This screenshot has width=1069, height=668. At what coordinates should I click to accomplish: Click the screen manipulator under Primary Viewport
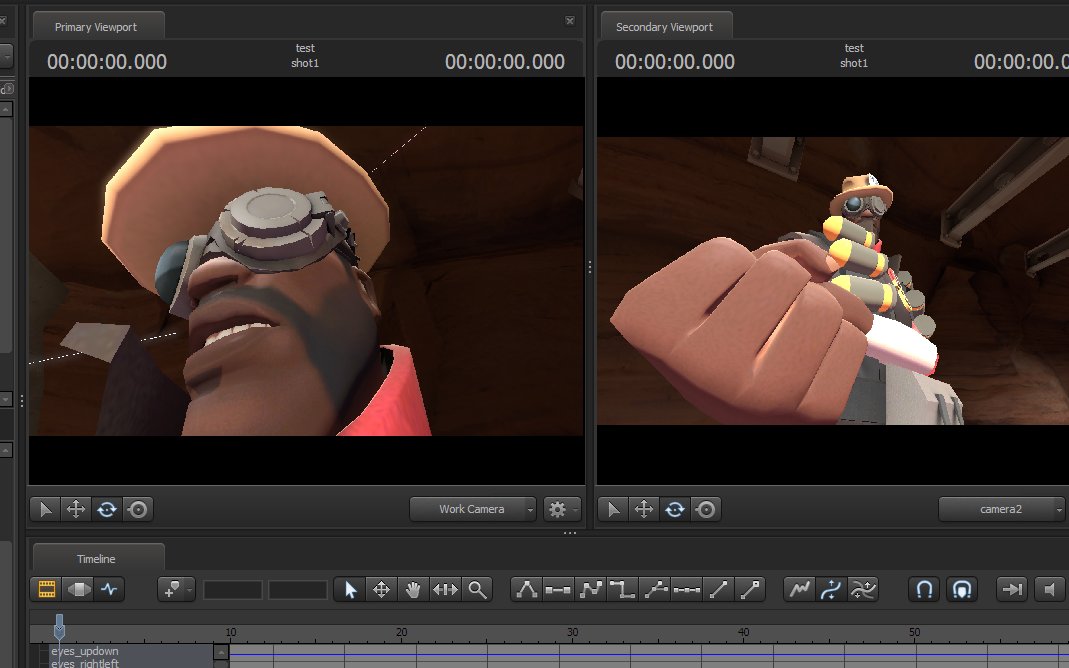coord(138,509)
